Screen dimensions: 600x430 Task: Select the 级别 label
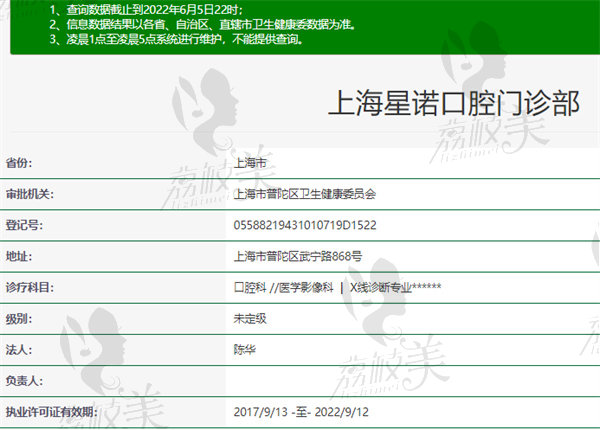click(19, 318)
